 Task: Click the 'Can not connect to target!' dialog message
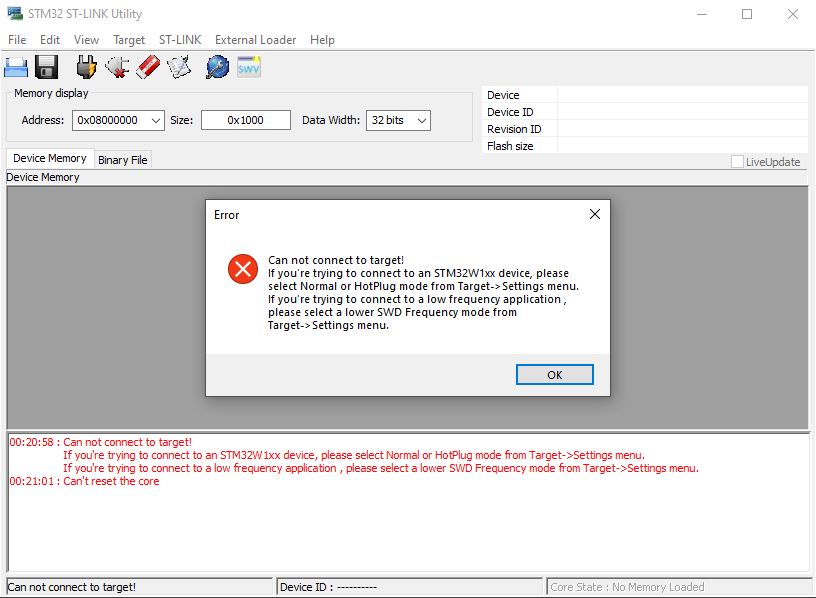[336, 260]
